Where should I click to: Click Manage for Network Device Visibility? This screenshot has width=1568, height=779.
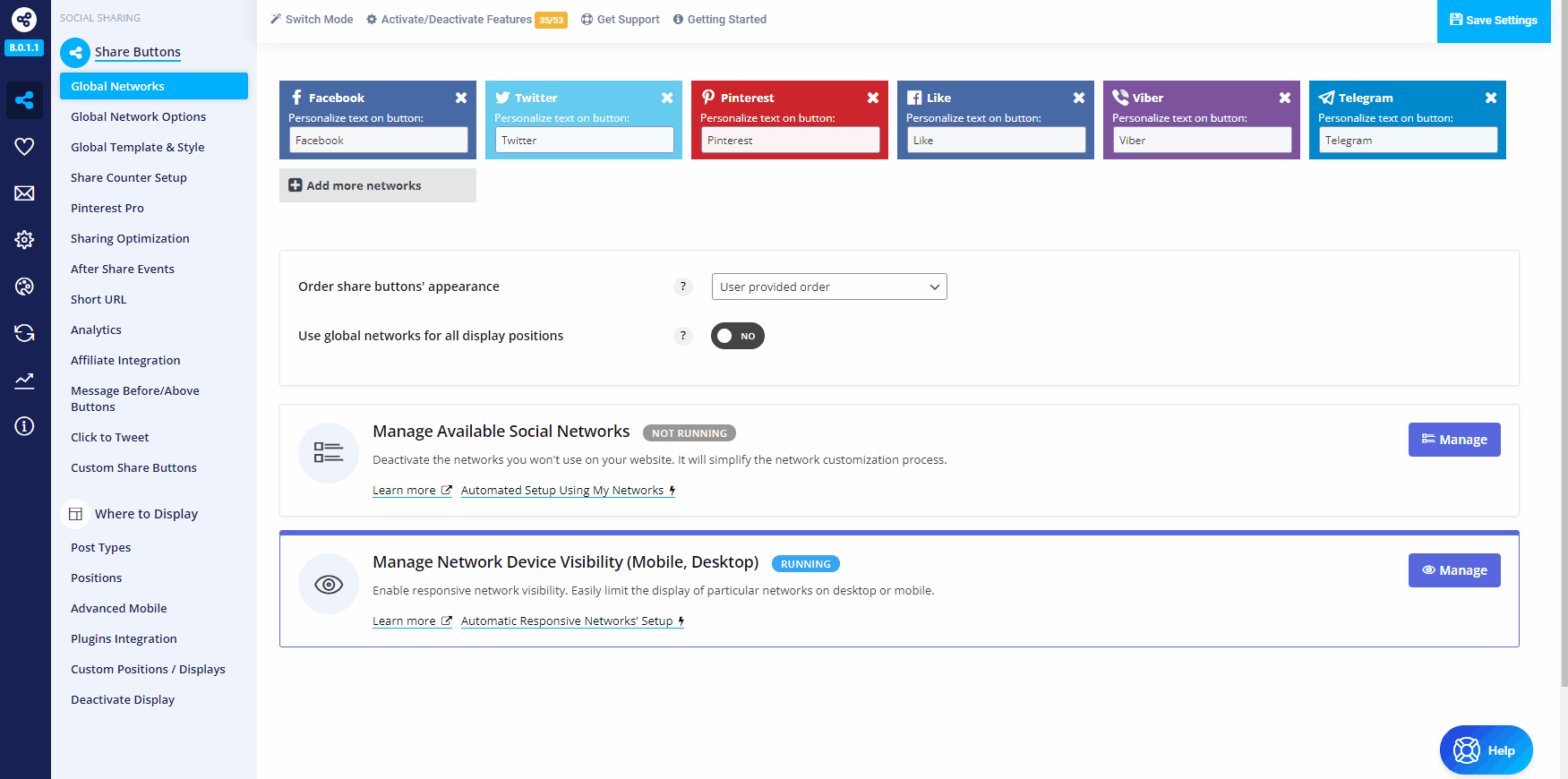coord(1453,570)
